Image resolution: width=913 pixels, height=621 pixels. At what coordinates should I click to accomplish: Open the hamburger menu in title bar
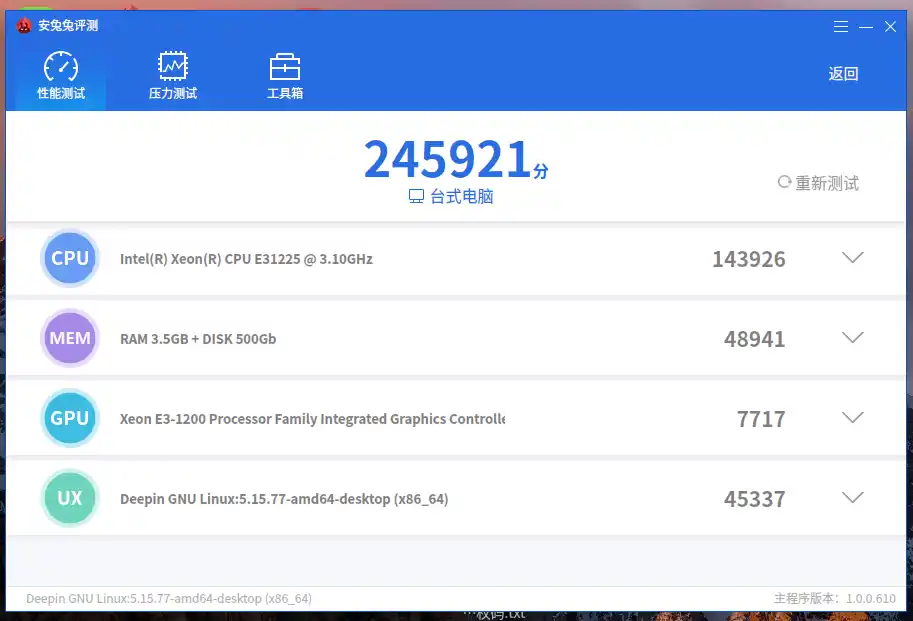(x=840, y=26)
